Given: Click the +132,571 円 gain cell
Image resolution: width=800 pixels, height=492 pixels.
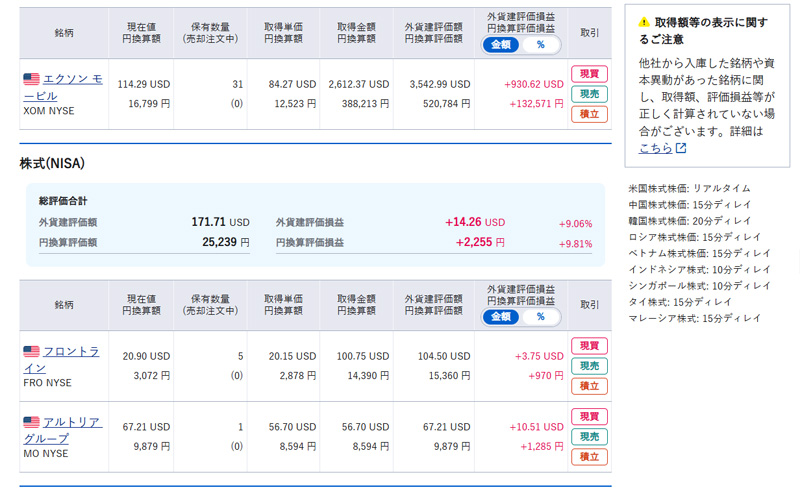Looking at the screenshot, I should point(536,104).
